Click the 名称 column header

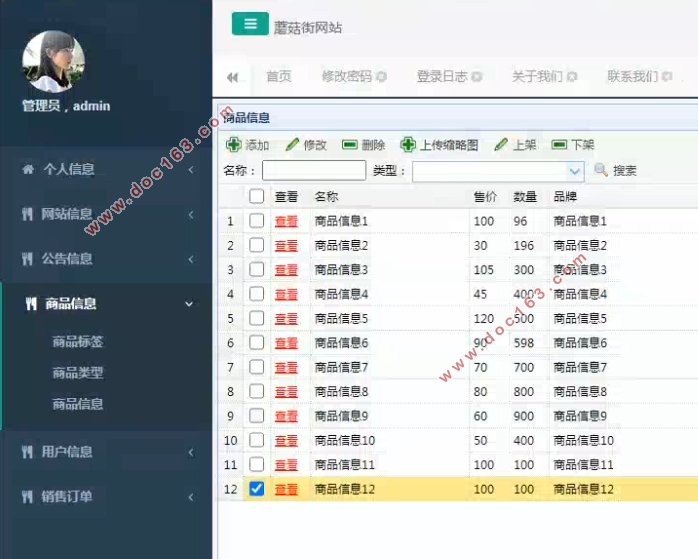pyautogui.click(x=326, y=196)
